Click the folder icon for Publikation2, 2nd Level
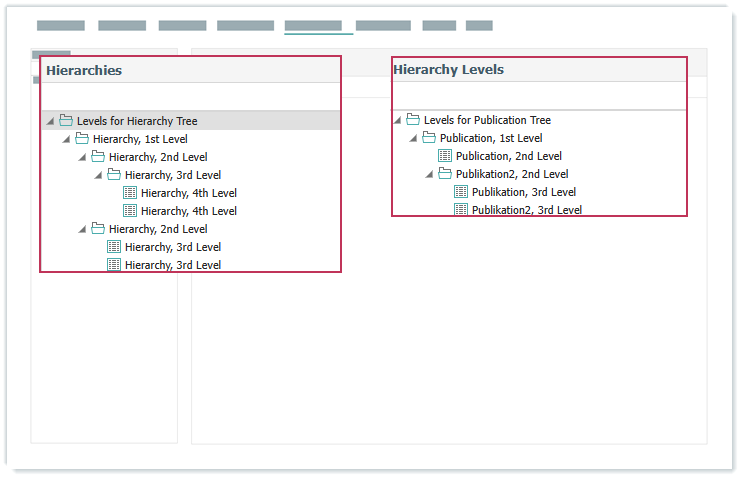 [445, 174]
